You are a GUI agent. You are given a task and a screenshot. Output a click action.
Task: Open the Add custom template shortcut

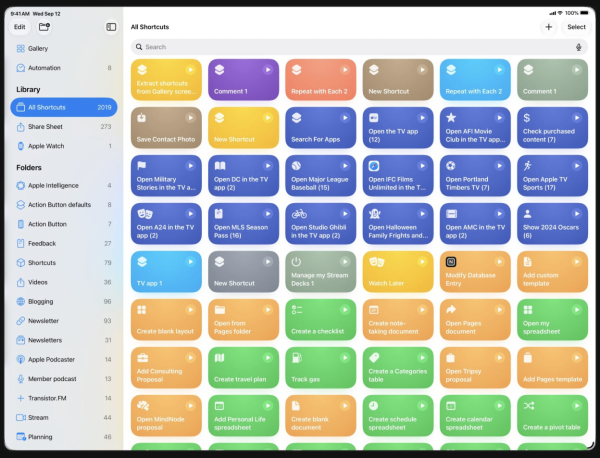[552, 272]
